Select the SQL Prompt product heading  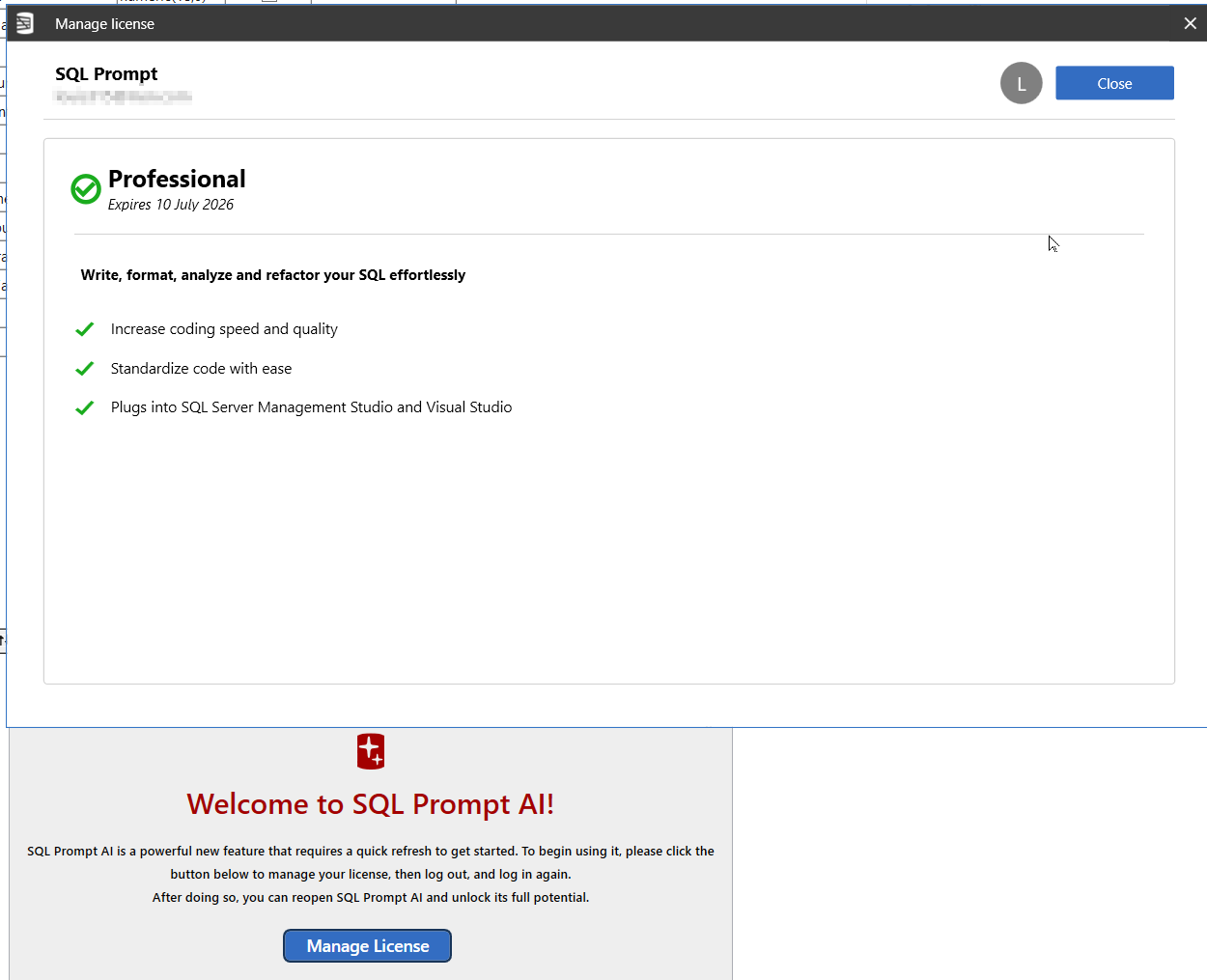[x=106, y=74]
